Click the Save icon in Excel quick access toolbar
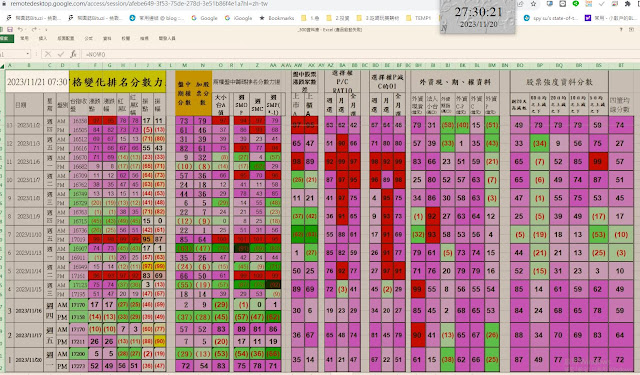Image resolution: width=640 pixels, height=375 pixels. point(9,29)
